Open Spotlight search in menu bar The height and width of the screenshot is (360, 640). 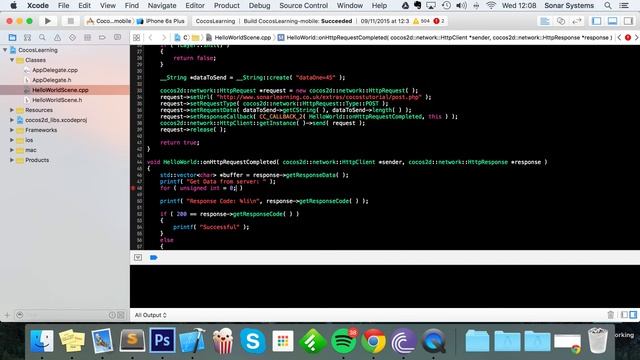click(x=608, y=5)
